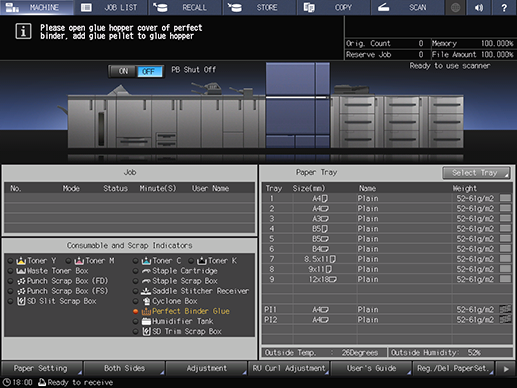Click the Perfect Binder Glue indicator icon
517x388 pixels.
[146, 311]
